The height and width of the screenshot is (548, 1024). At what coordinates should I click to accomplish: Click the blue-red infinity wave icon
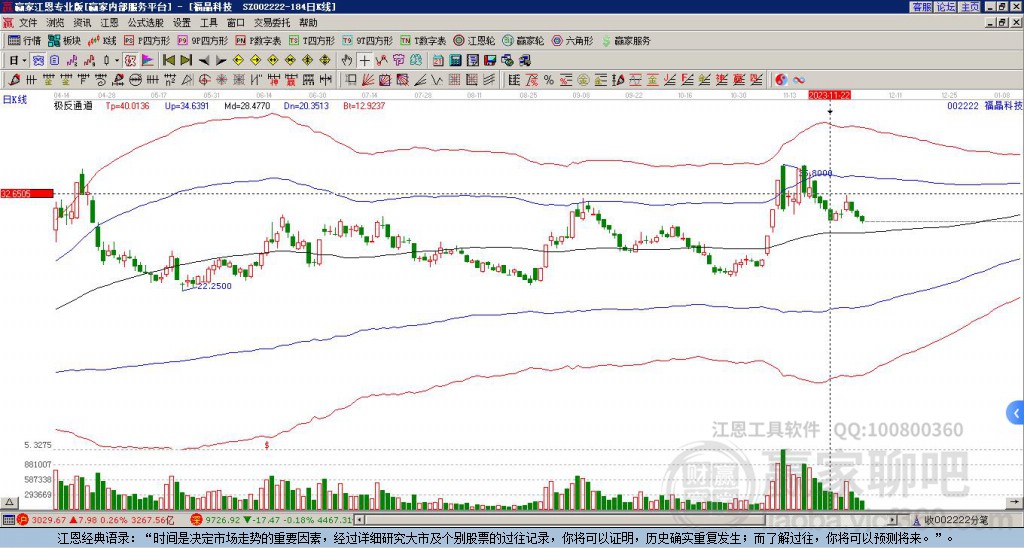click(x=799, y=80)
